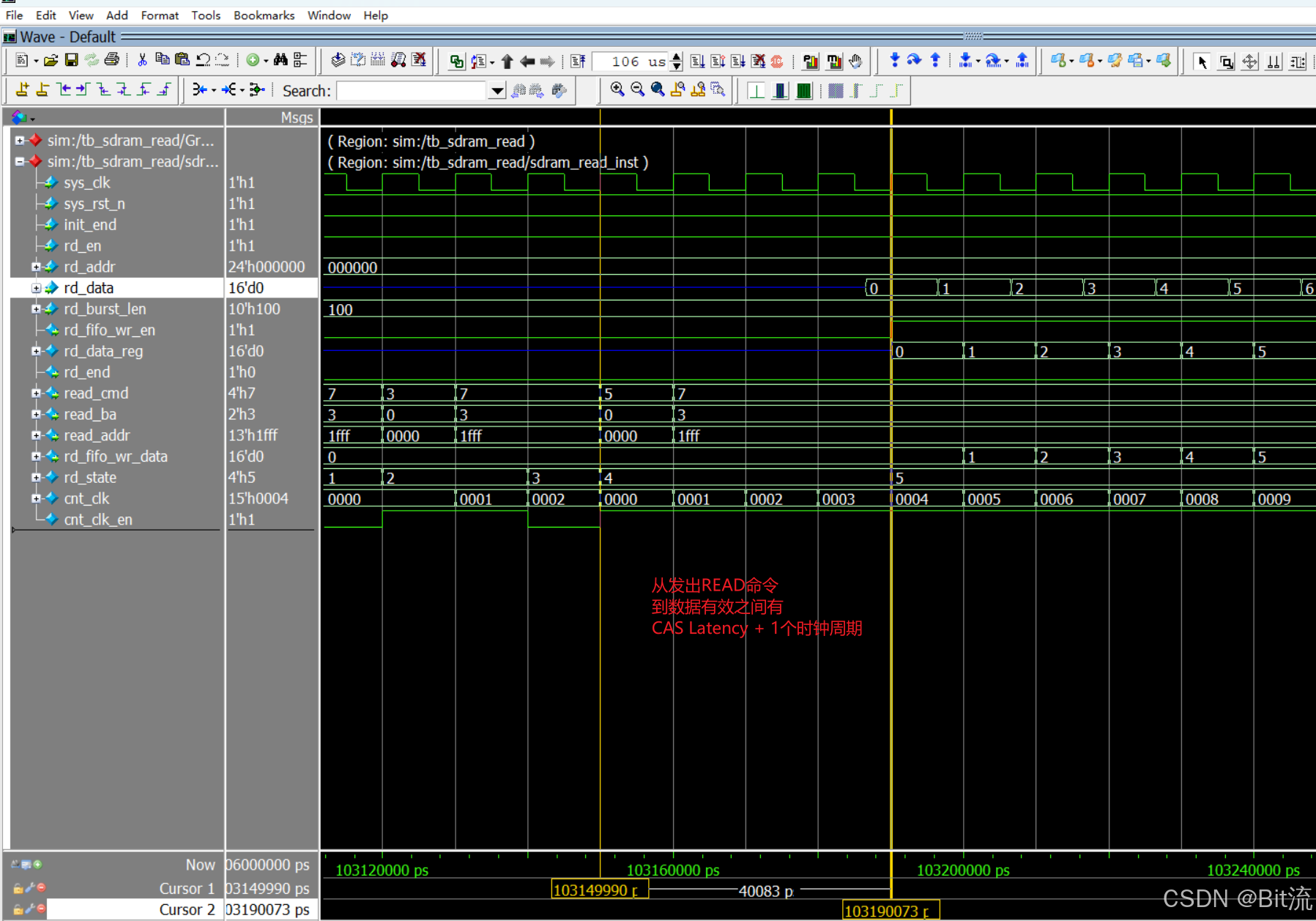Click the black left arrow icon
This screenshot has width=1316, height=921.
point(527,61)
